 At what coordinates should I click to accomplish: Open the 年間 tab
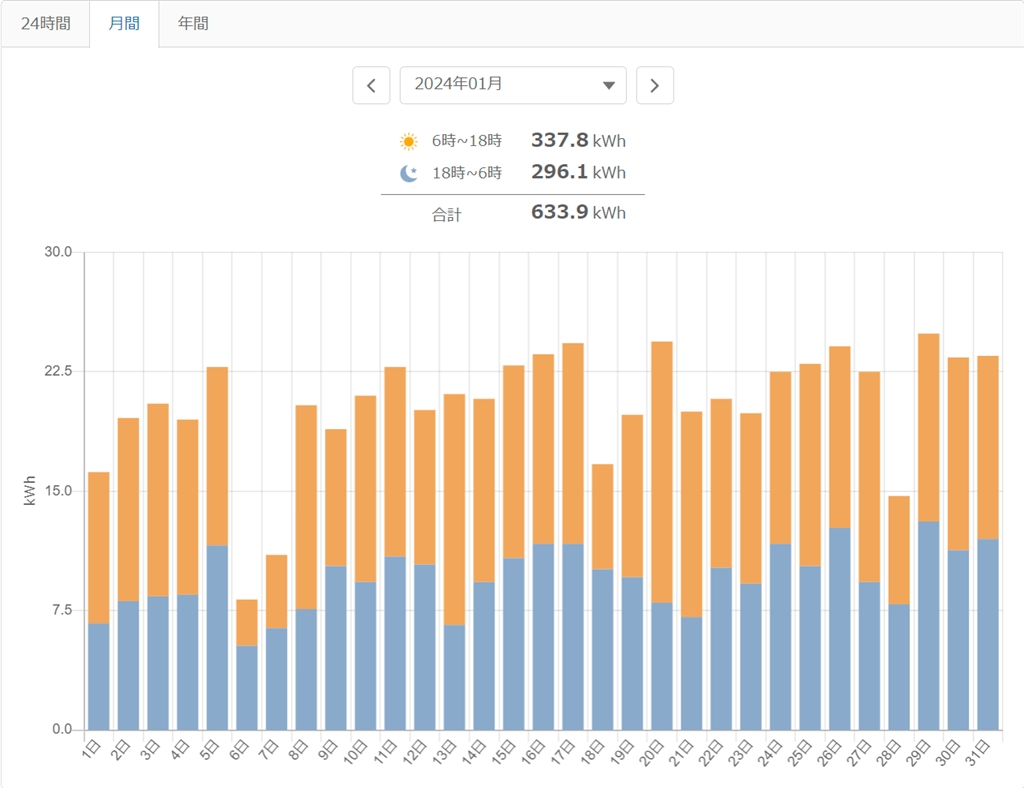click(193, 23)
